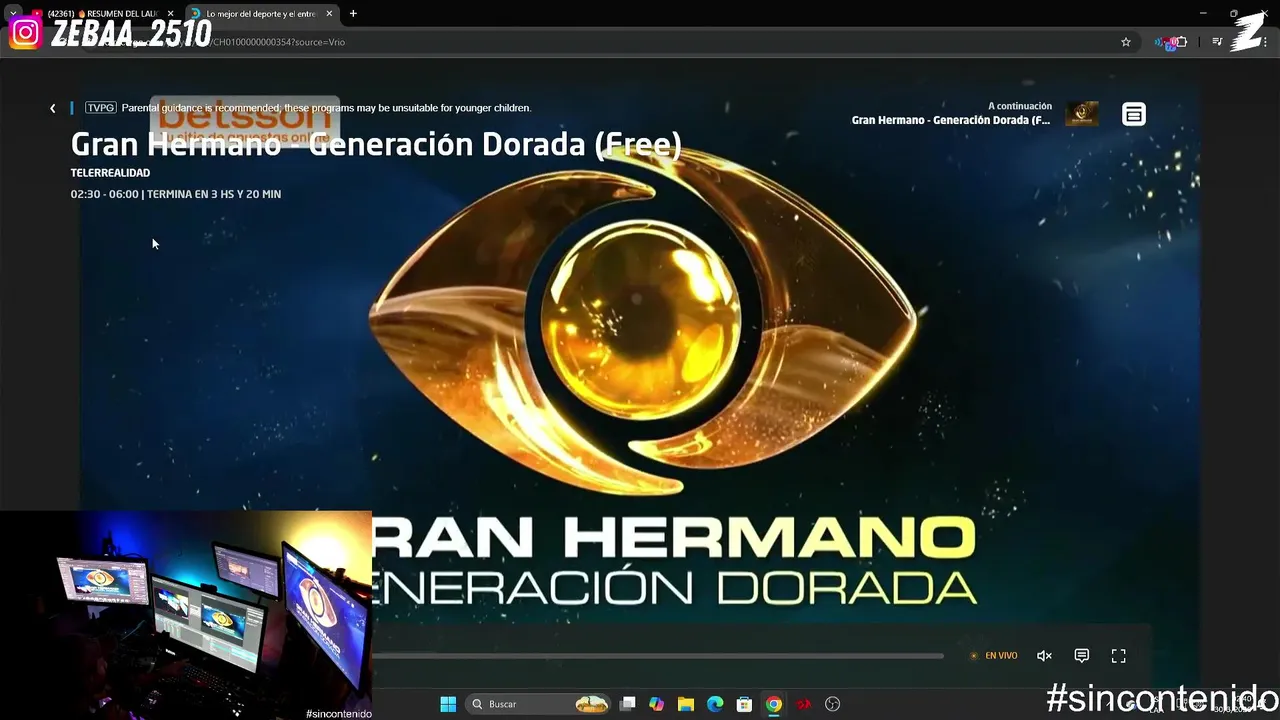Screen dimensions: 1280x720
Task: Click the taskbar Buscar search box
Action: tap(539, 704)
